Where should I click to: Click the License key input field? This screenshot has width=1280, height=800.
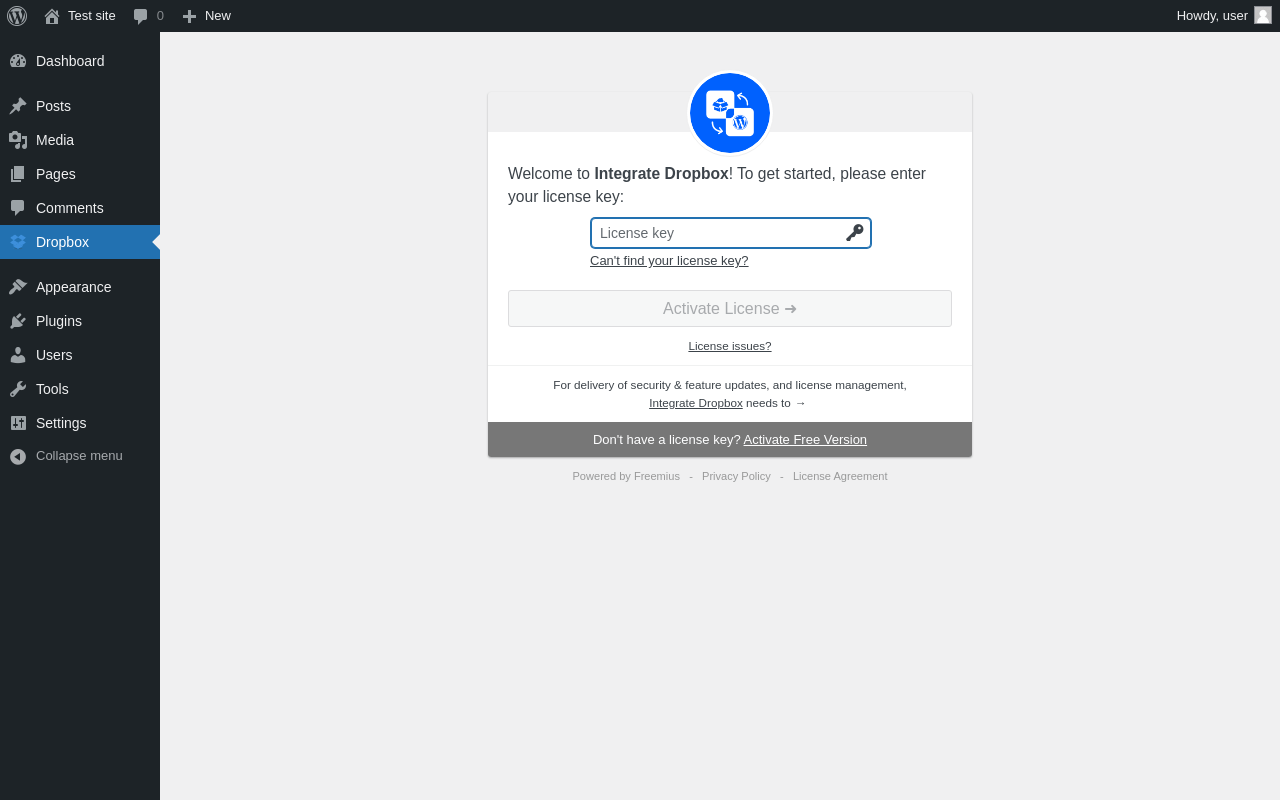731,233
